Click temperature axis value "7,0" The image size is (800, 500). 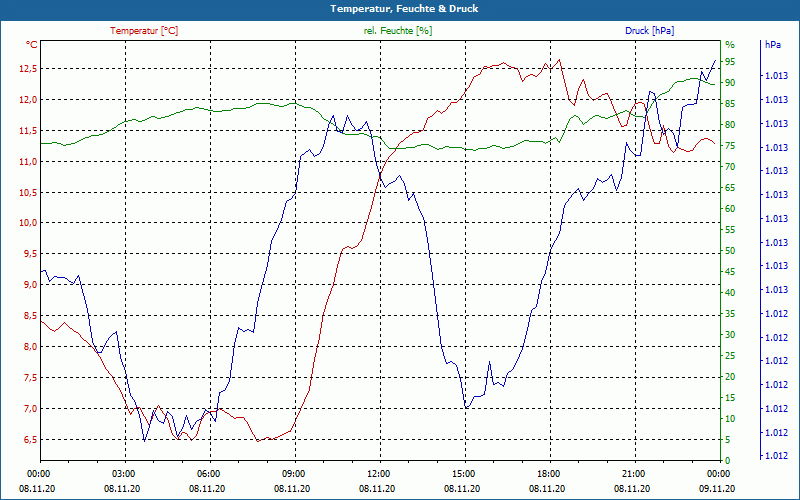coord(31,409)
